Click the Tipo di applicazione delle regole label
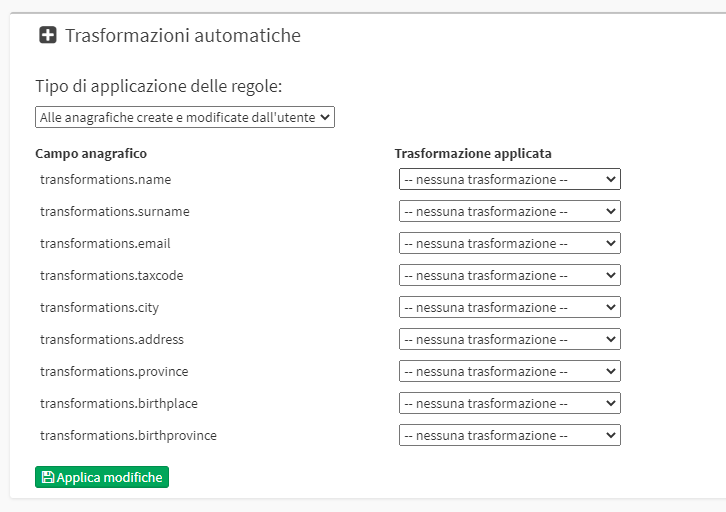Screen dimensions: 726x512 [x=159, y=86]
